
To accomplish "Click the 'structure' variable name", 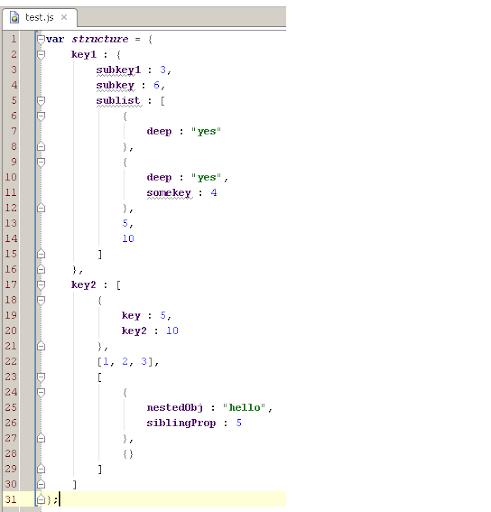I will click(100, 39).
